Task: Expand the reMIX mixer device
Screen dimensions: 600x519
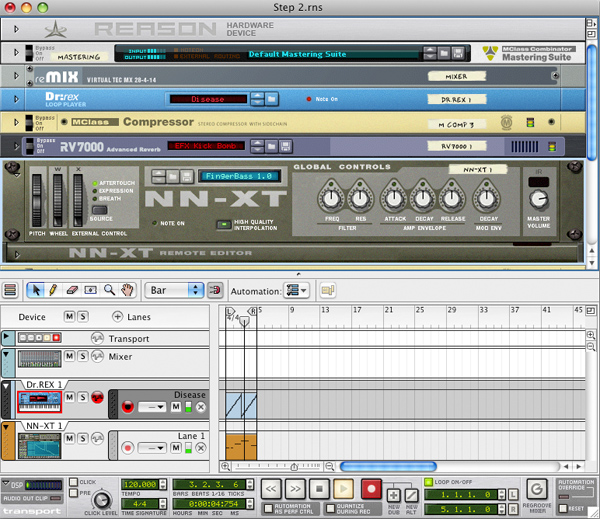Action: [x=16, y=76]
